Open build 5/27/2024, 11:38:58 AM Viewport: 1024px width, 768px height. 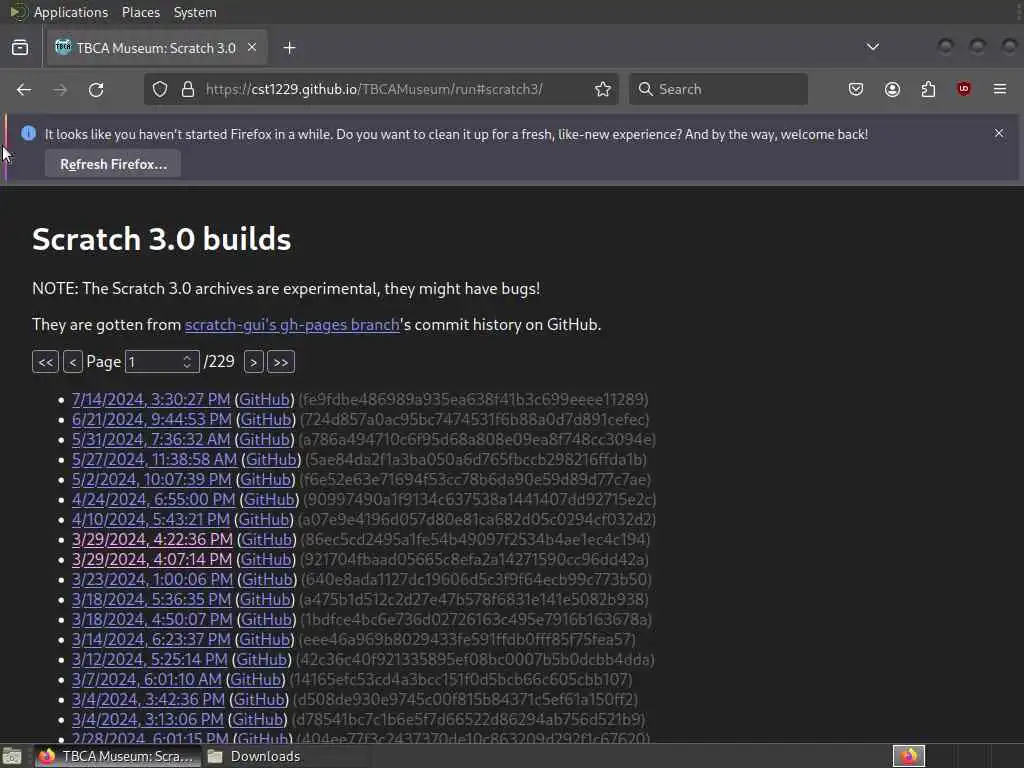point(154,459)
